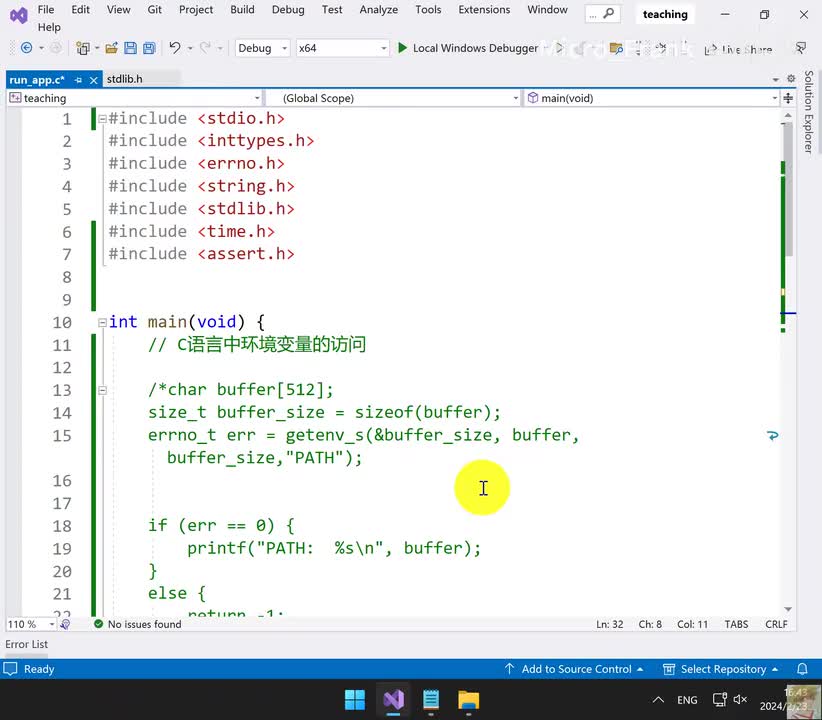Viewport: 822px width, 720px height.
Task: Click the vertical scrollbar thumb in editor
Action: [x=788, y=191]
